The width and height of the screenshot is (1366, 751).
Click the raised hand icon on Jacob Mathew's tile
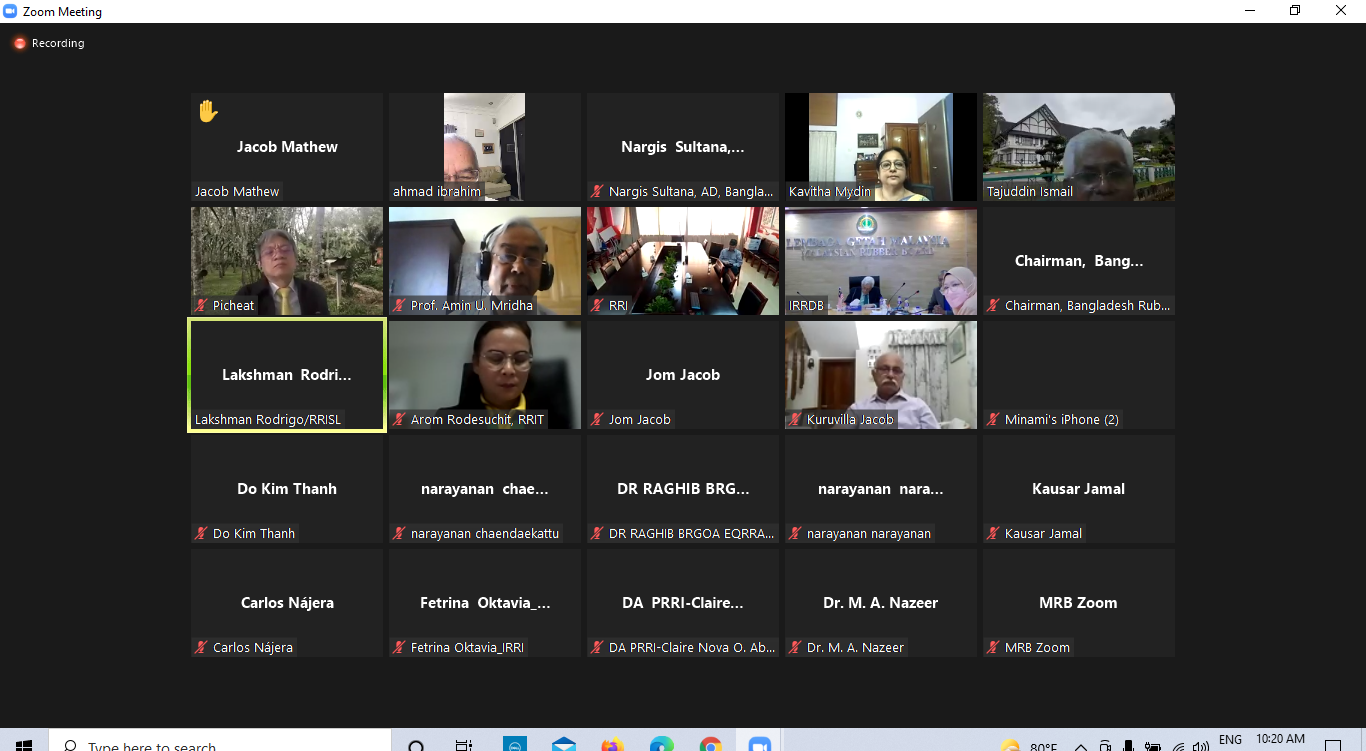click(x=208, y=111)
